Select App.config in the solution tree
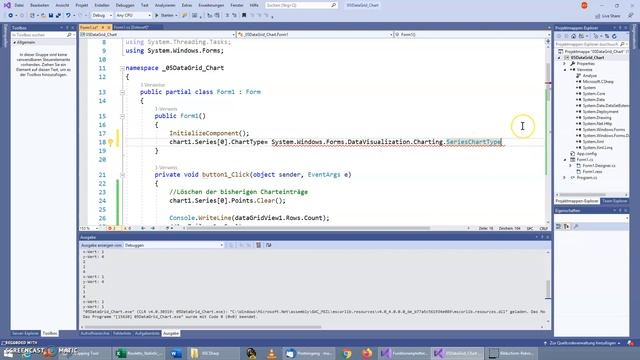Viewport: 640px width, 360px height. tap(587, 154)
